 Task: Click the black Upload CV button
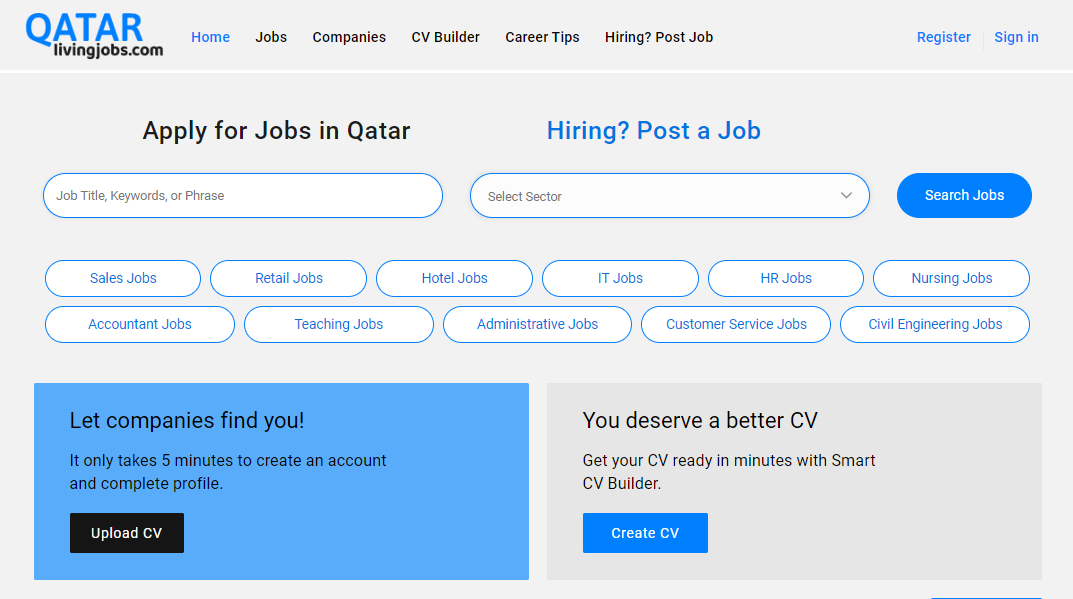coord(127,533)
